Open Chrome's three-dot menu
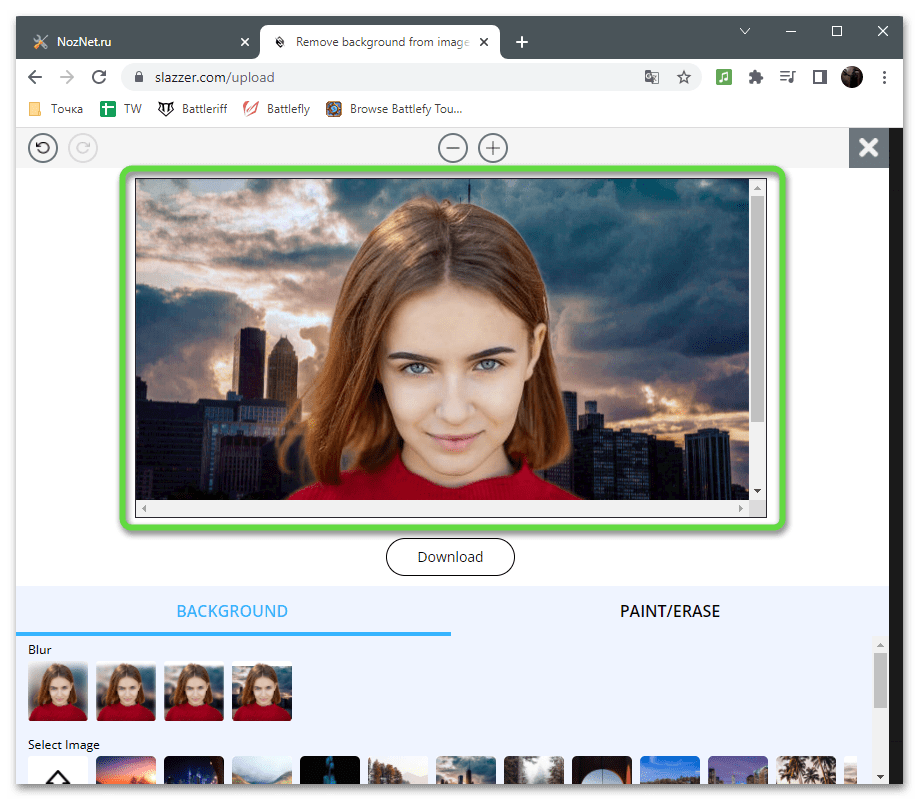The height and width of the screenshot is (800, 919). coord(884,77)
